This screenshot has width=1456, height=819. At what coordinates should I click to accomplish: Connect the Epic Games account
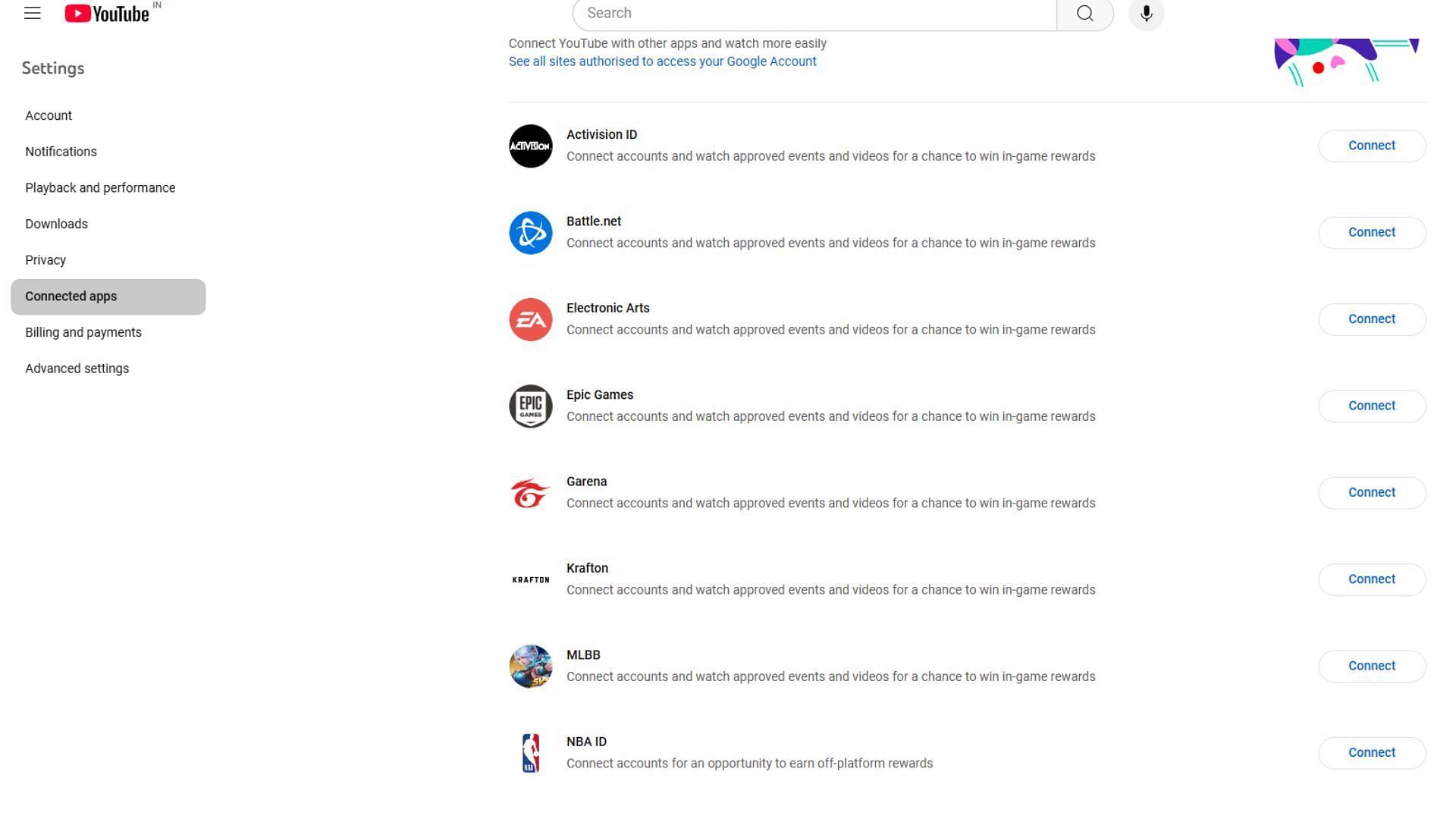[x=1371, y=405]
